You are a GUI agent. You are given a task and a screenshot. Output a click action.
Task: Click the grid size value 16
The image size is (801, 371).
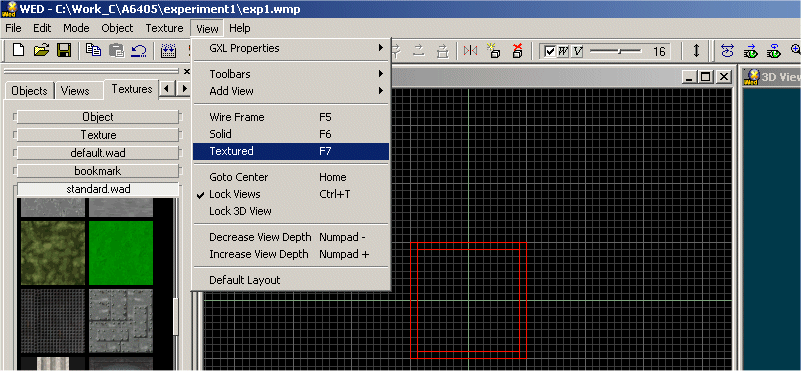click(x=659, y=51)
